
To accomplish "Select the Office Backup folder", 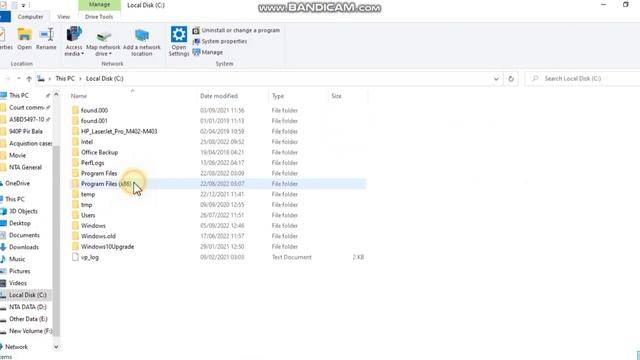I will click(99, 152).
